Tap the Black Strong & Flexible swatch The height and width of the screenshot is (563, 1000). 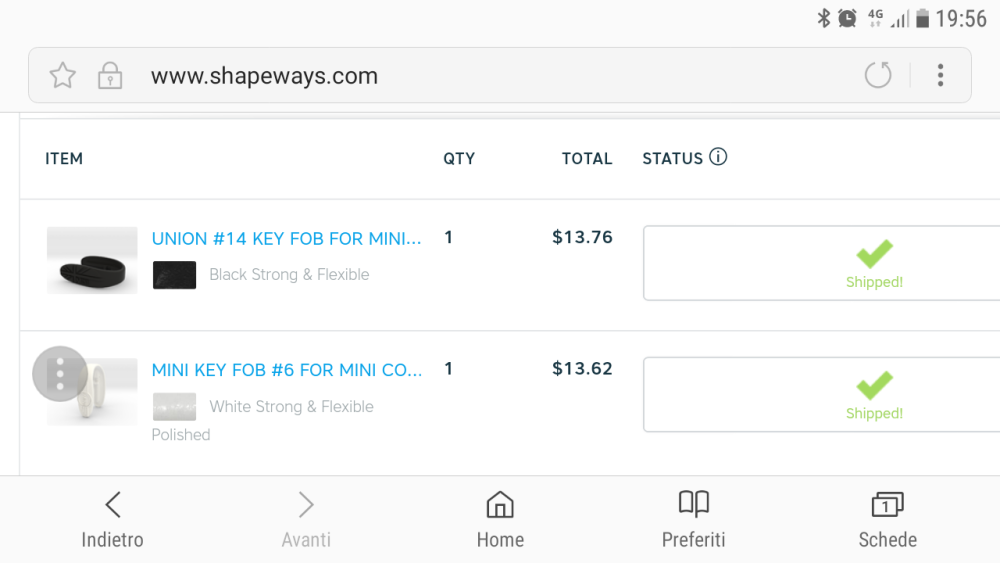174,275
